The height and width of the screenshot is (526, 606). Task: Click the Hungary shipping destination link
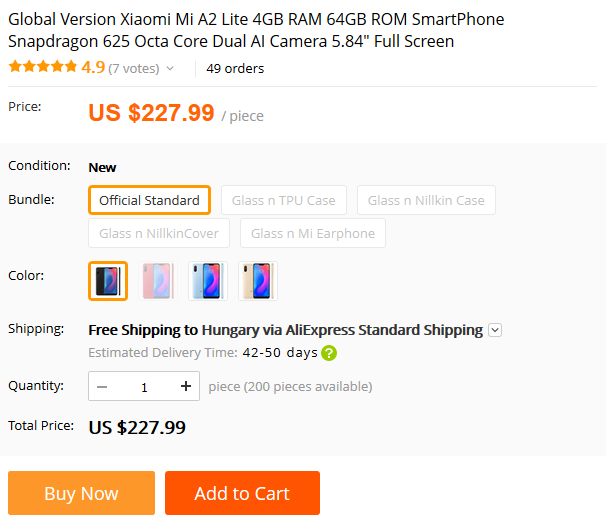tap(231, 330)
